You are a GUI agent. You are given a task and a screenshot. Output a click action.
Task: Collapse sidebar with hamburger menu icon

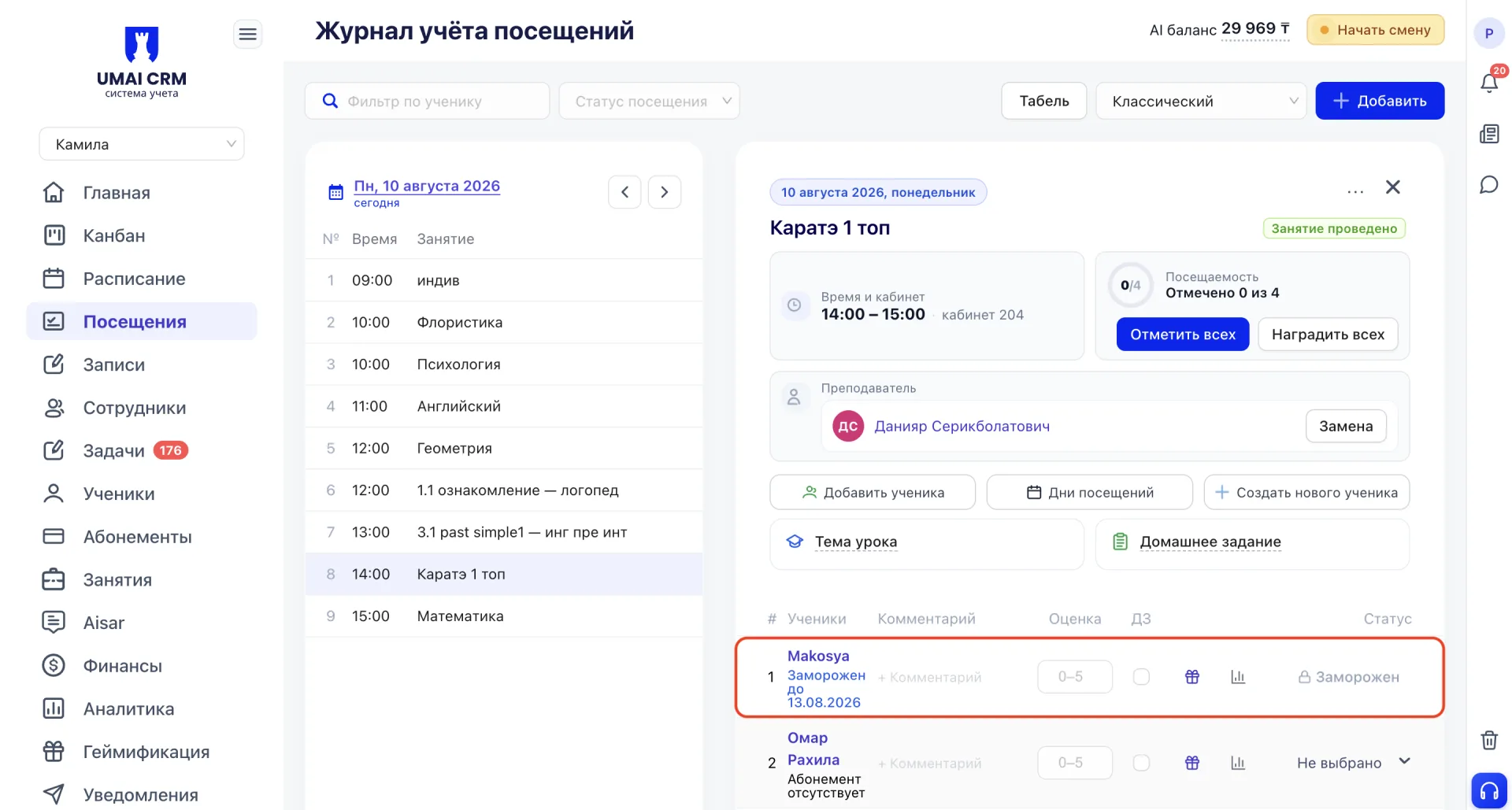[247, 34]
